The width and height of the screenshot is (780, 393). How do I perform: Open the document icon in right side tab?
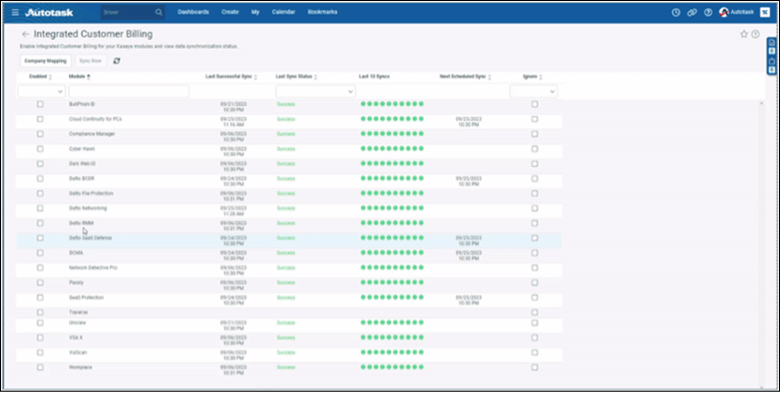pyautogui.click(x=772, y=43)
